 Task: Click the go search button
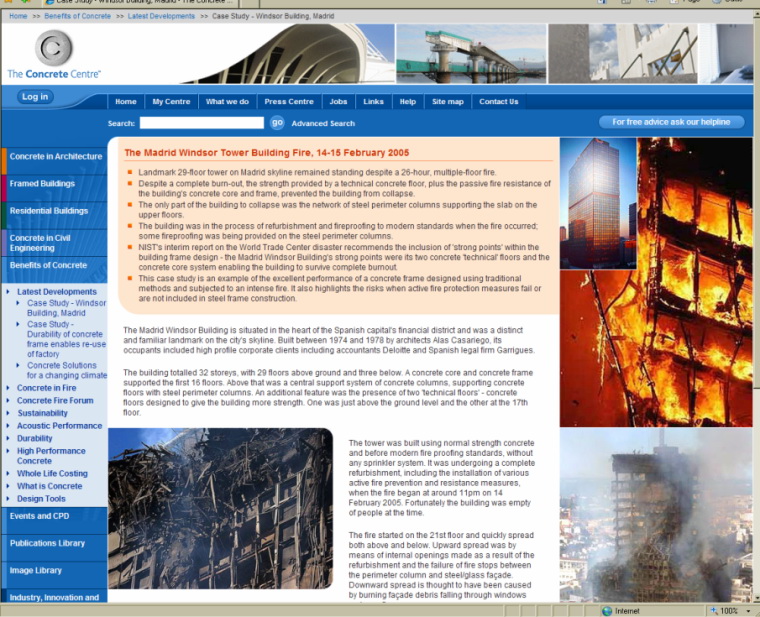tap(277, 123)
